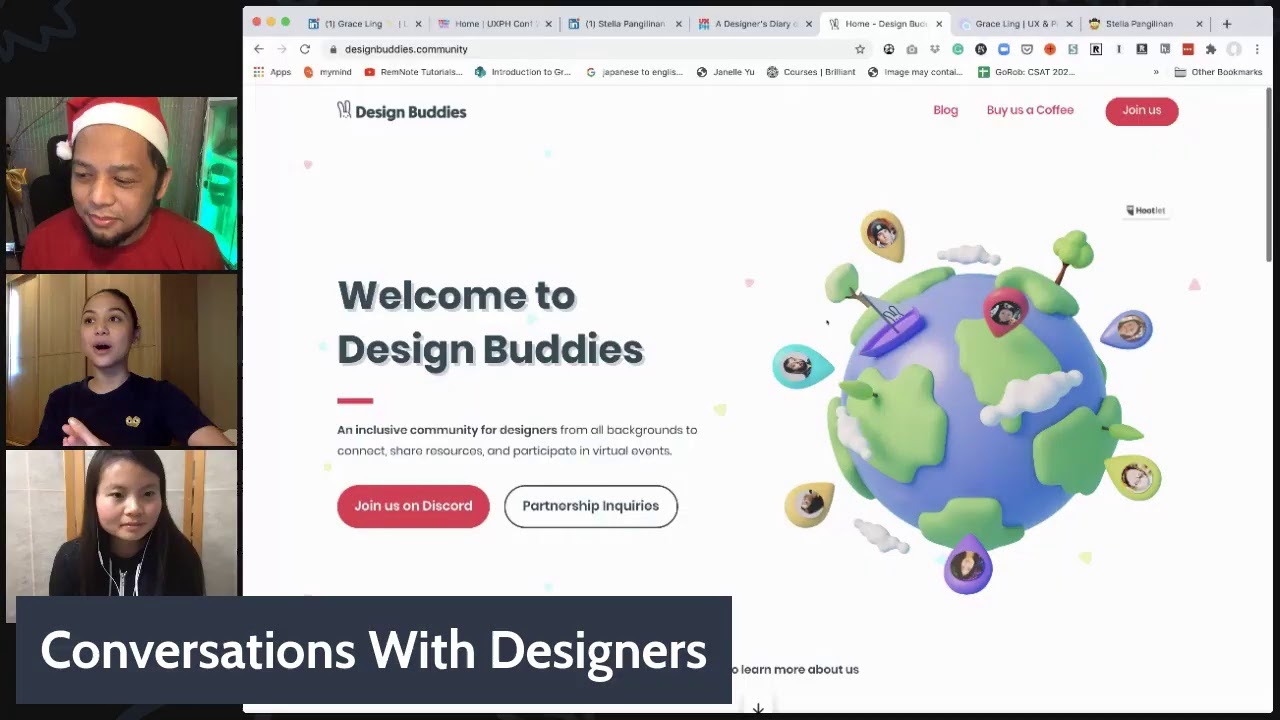This screenshot has width=1280, height=720.
Task: Open the Janelle Yu bookmark
Action: 725,72
